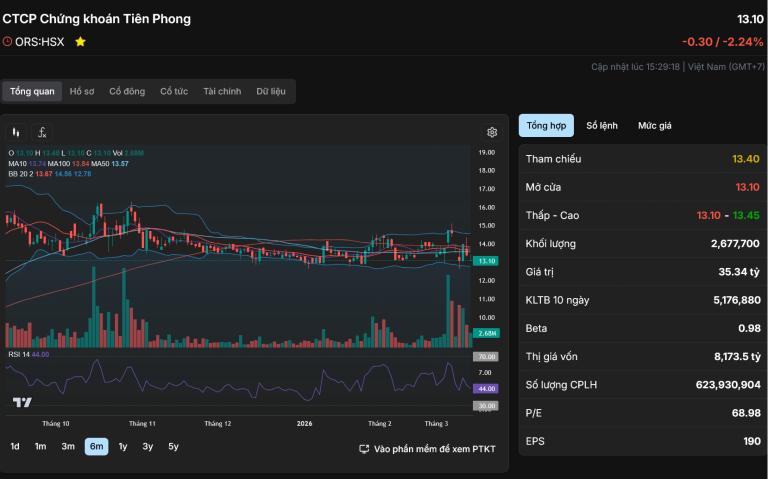Click the clock icon before ORS:HSX
Image resolution: width=768 pixels, height=479 pixels.
(x=8, y=42)
